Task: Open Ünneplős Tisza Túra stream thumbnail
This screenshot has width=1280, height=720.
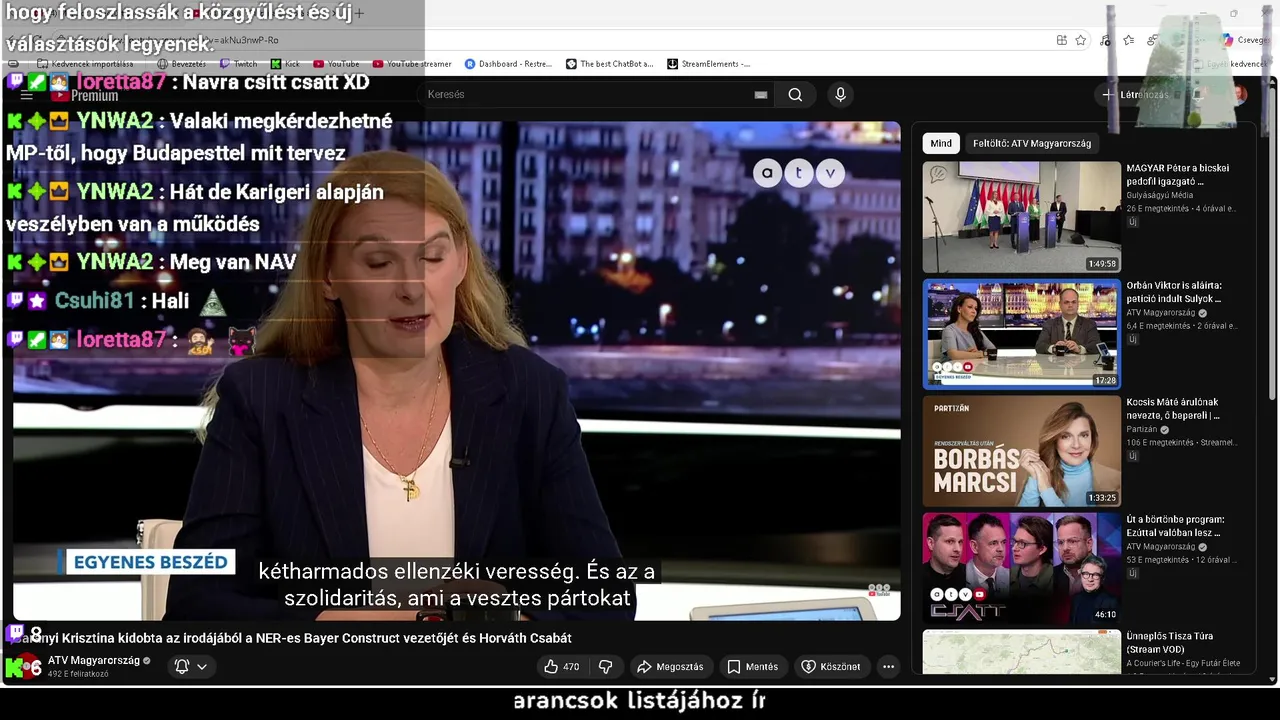Action: pyautogui.click(x=1022, y=652)
